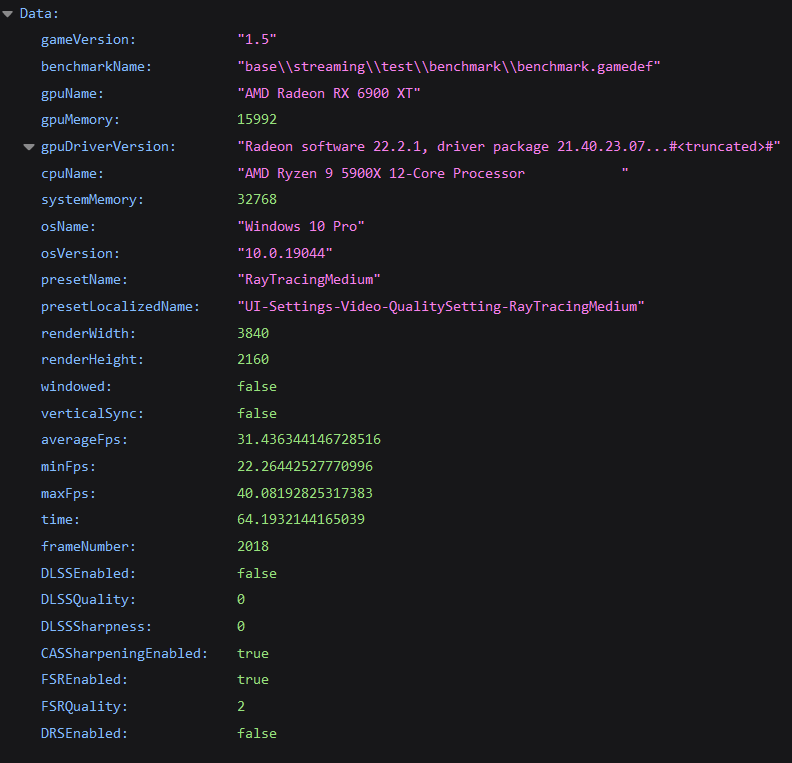Select the windowed key
The width and height of the screenshot is (792, 763).
(76, 387)
